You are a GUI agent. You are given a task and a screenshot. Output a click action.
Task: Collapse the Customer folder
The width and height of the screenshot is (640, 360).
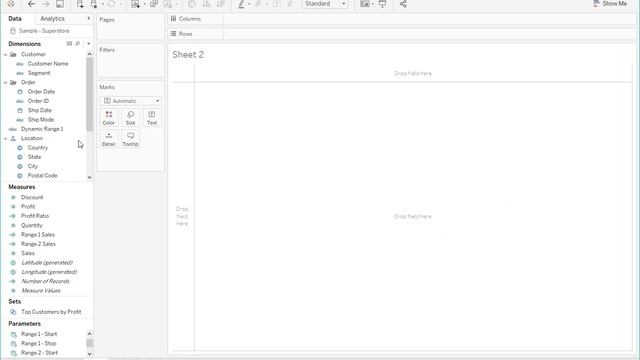pos(6,54)
